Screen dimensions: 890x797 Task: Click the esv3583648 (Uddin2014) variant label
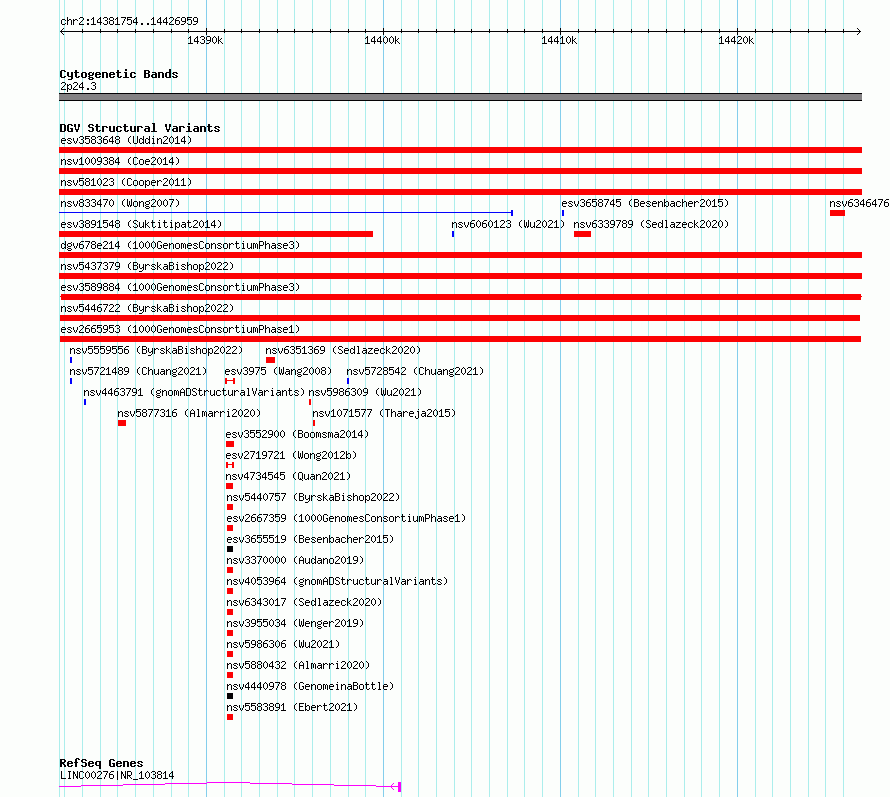[126, 140]
